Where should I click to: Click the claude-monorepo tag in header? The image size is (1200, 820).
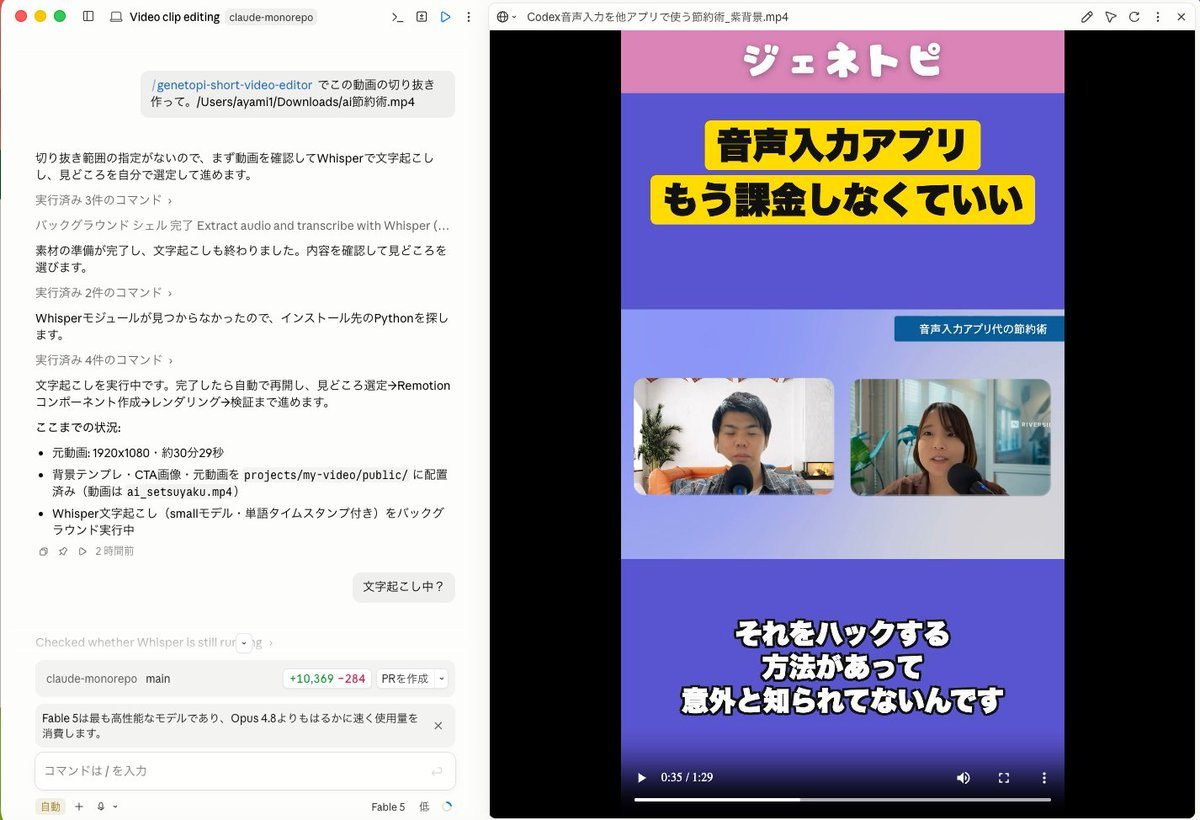pos(271,17)
